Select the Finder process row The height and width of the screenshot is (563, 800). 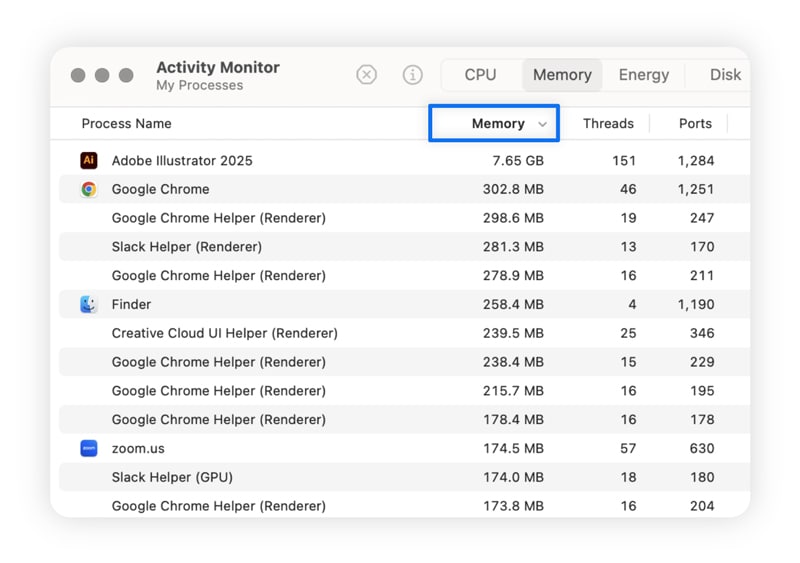[404, 304]
